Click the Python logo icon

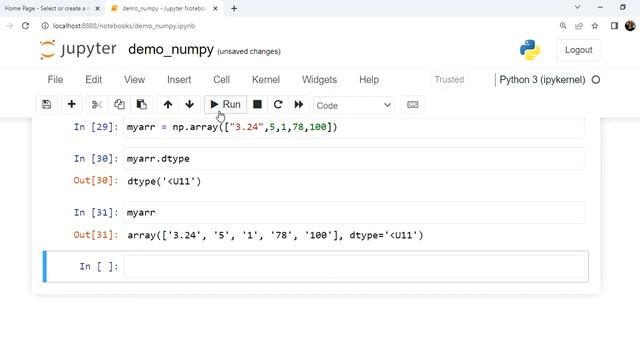[x=530, y=50]
